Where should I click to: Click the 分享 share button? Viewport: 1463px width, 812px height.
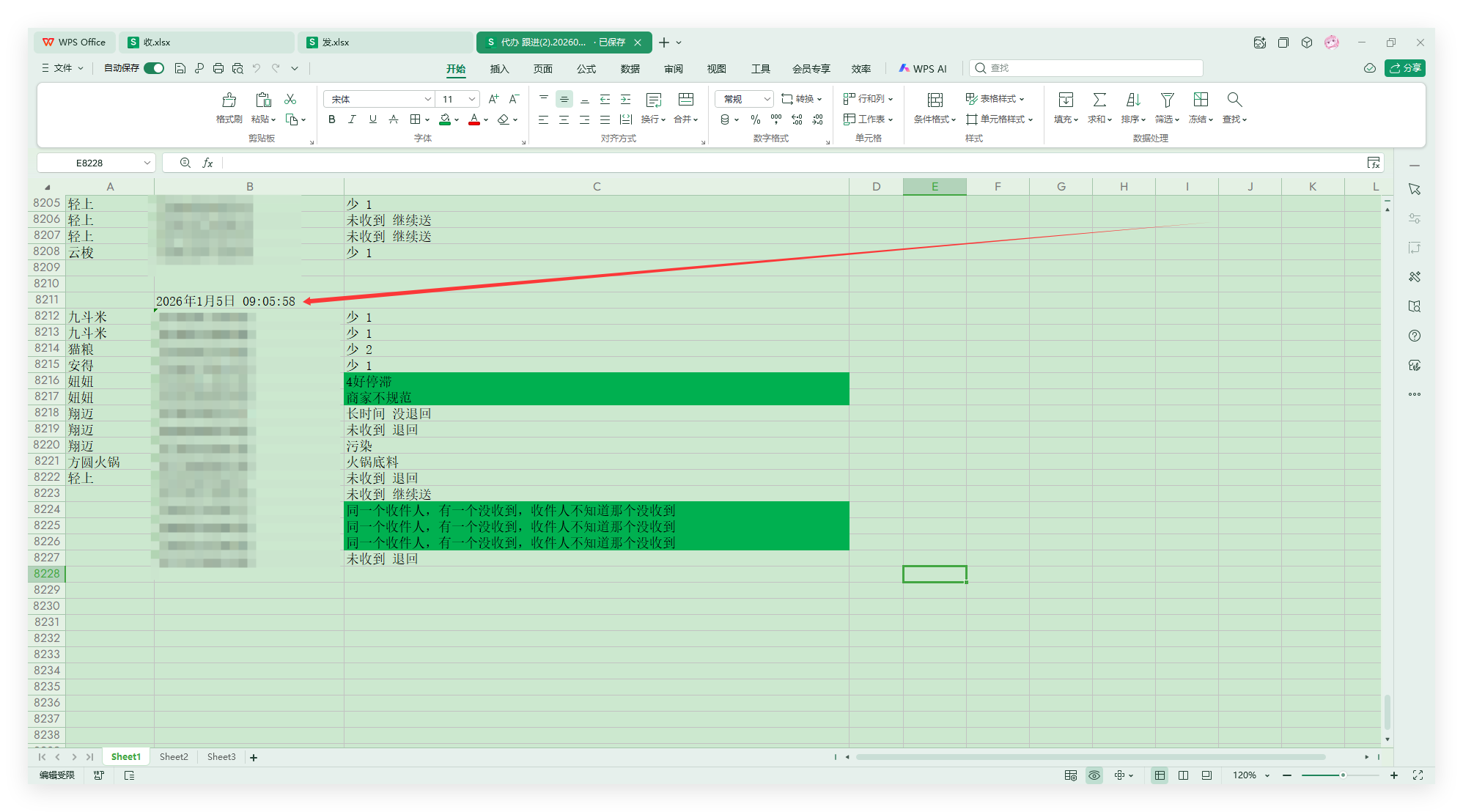1405,68
